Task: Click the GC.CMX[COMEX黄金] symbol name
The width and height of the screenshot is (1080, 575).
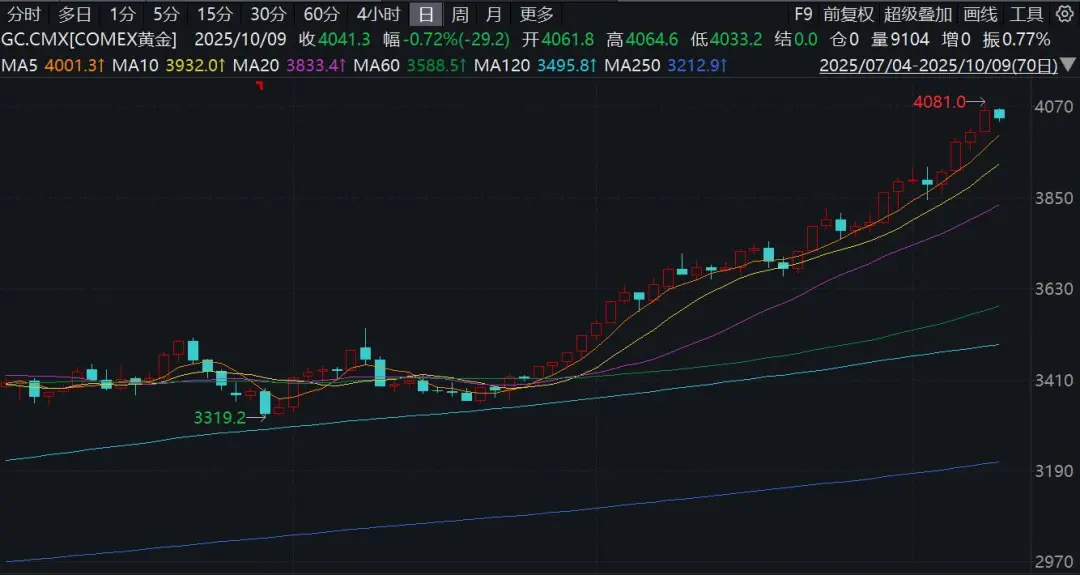Action: coord(90,40)
